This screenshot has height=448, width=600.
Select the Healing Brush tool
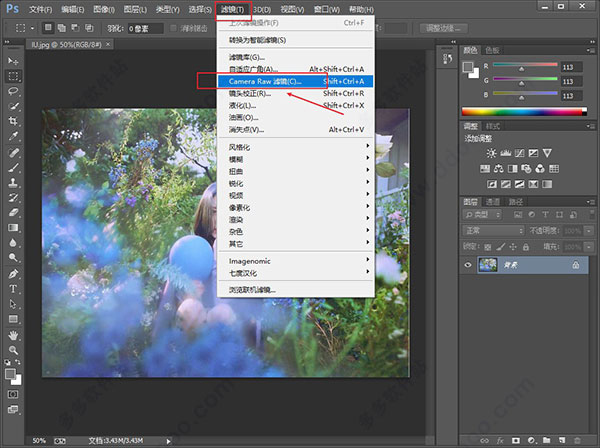13,153
